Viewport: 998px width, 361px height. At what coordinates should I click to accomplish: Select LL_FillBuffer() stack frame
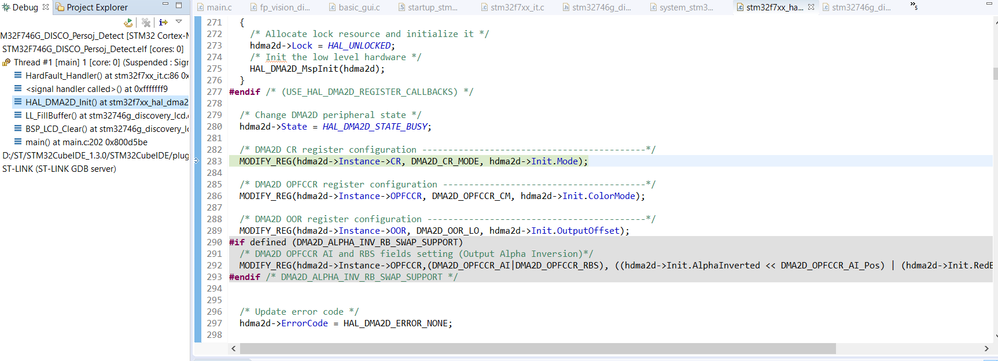pos(101,115)
